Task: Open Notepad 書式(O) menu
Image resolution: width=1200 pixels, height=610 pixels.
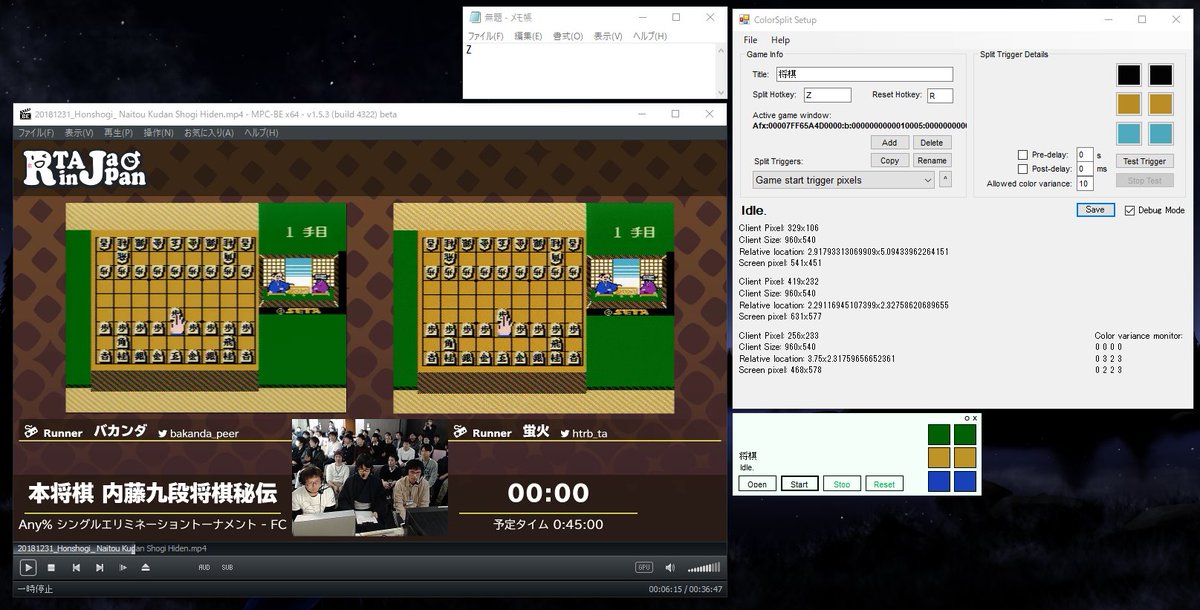Action: (x=568, y=36)
